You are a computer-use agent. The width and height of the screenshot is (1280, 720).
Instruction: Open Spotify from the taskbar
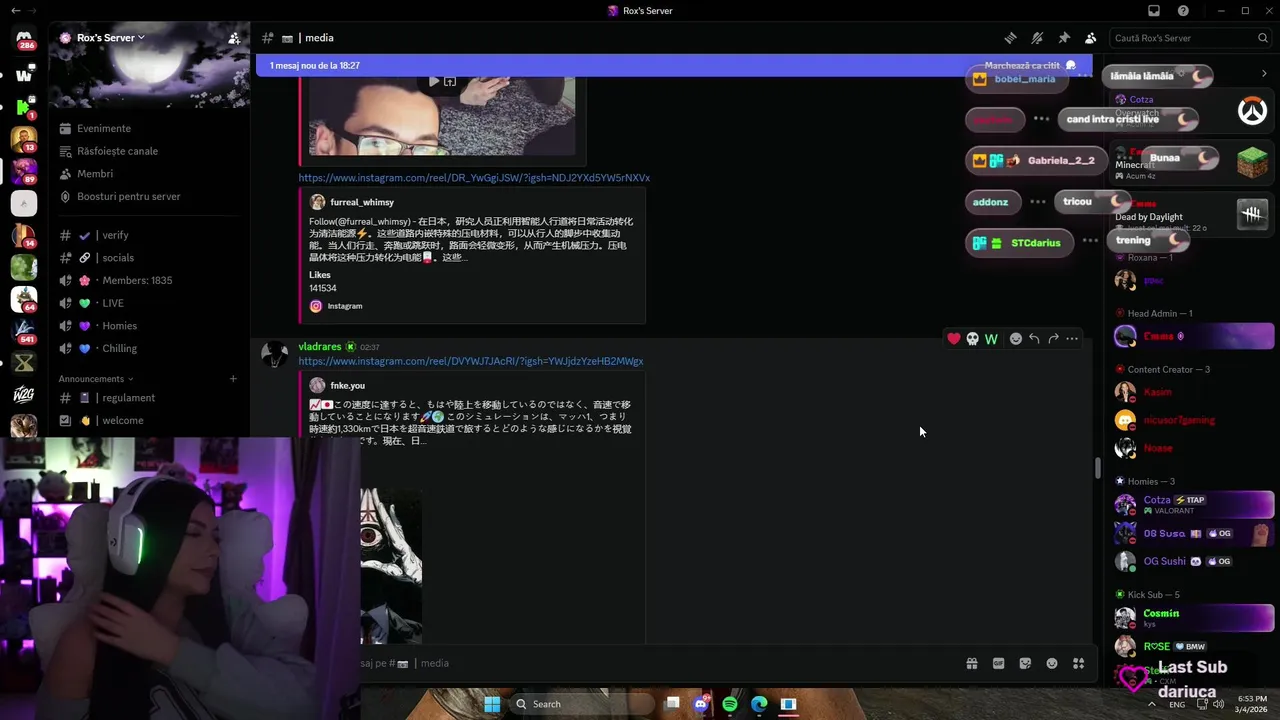(x=730, y=704)
